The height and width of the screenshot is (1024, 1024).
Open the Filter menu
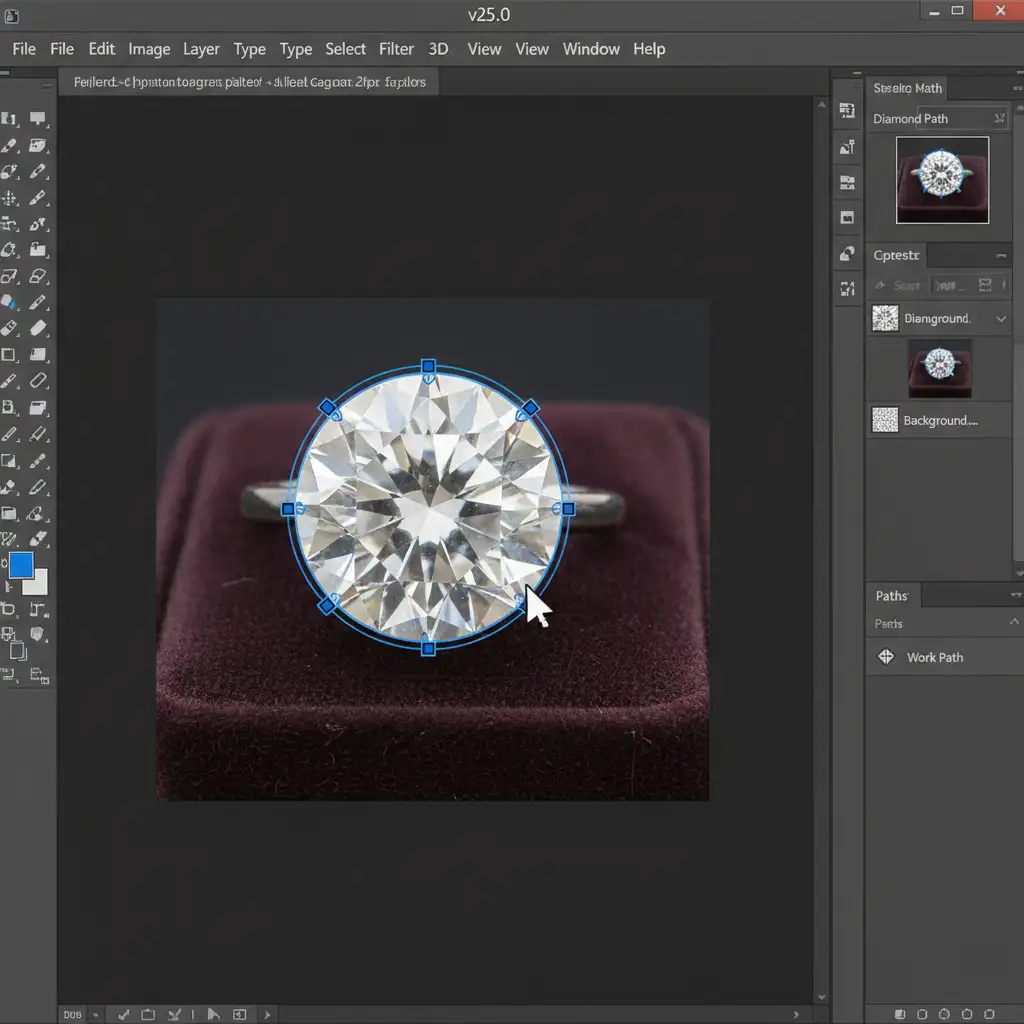pos(396,49)
